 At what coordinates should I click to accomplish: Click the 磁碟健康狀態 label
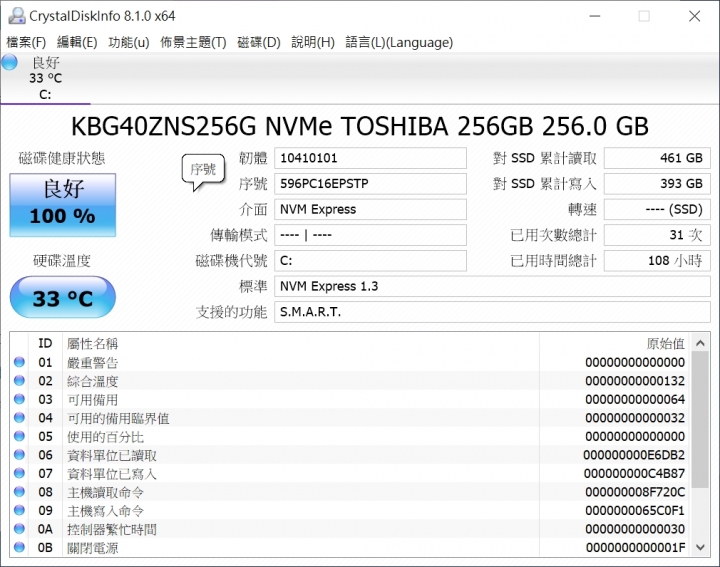click(62, 158)
